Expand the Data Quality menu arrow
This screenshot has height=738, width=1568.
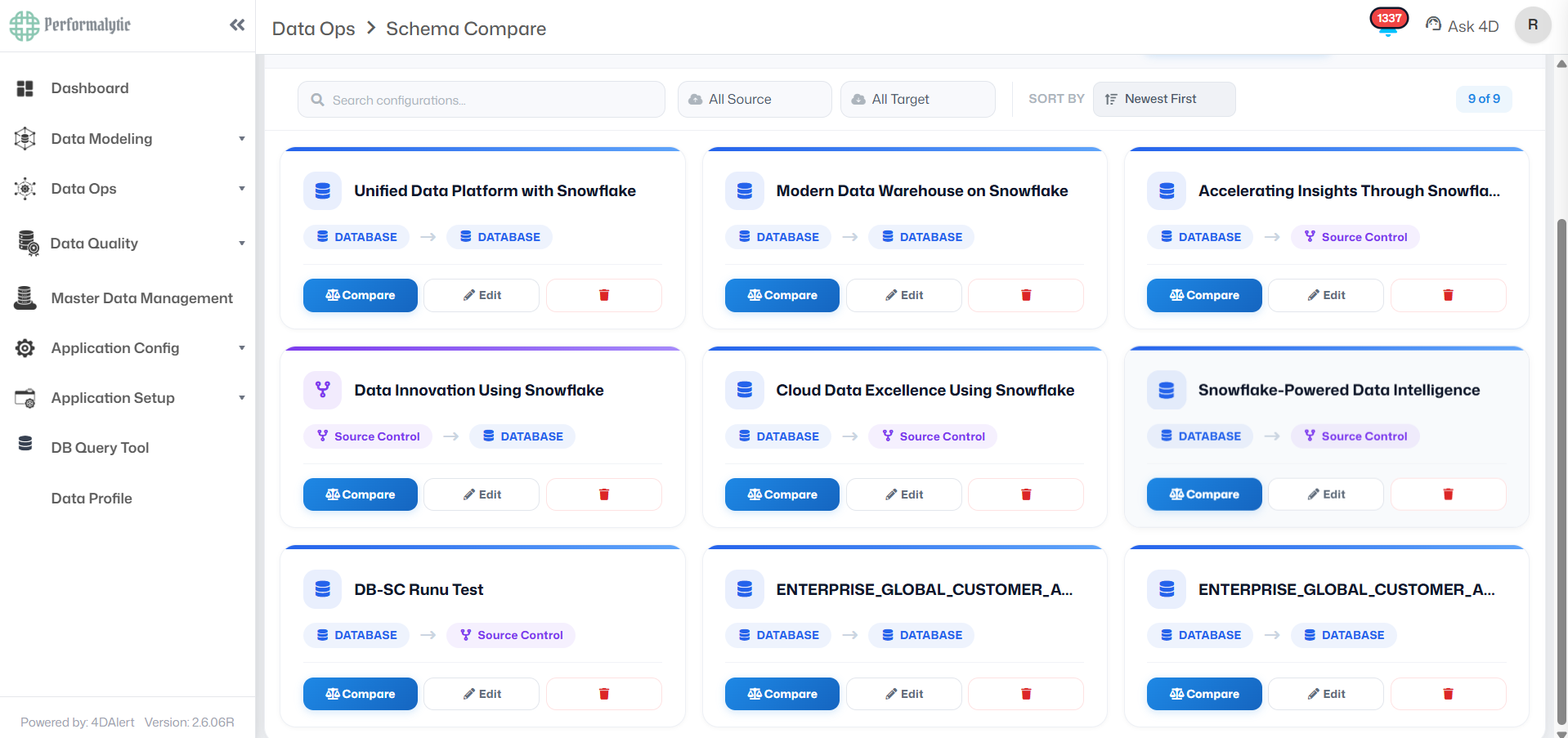pos(241,244)
